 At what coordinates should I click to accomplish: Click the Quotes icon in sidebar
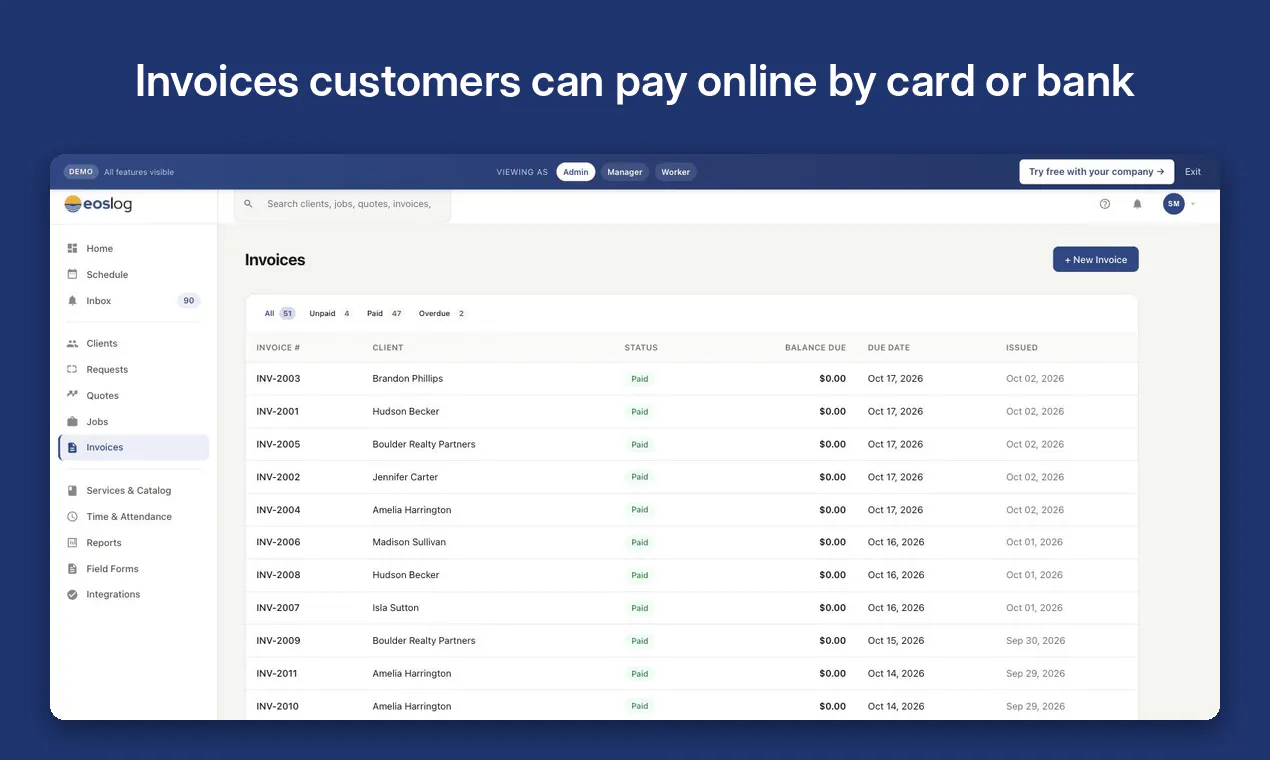pos(72,395)
